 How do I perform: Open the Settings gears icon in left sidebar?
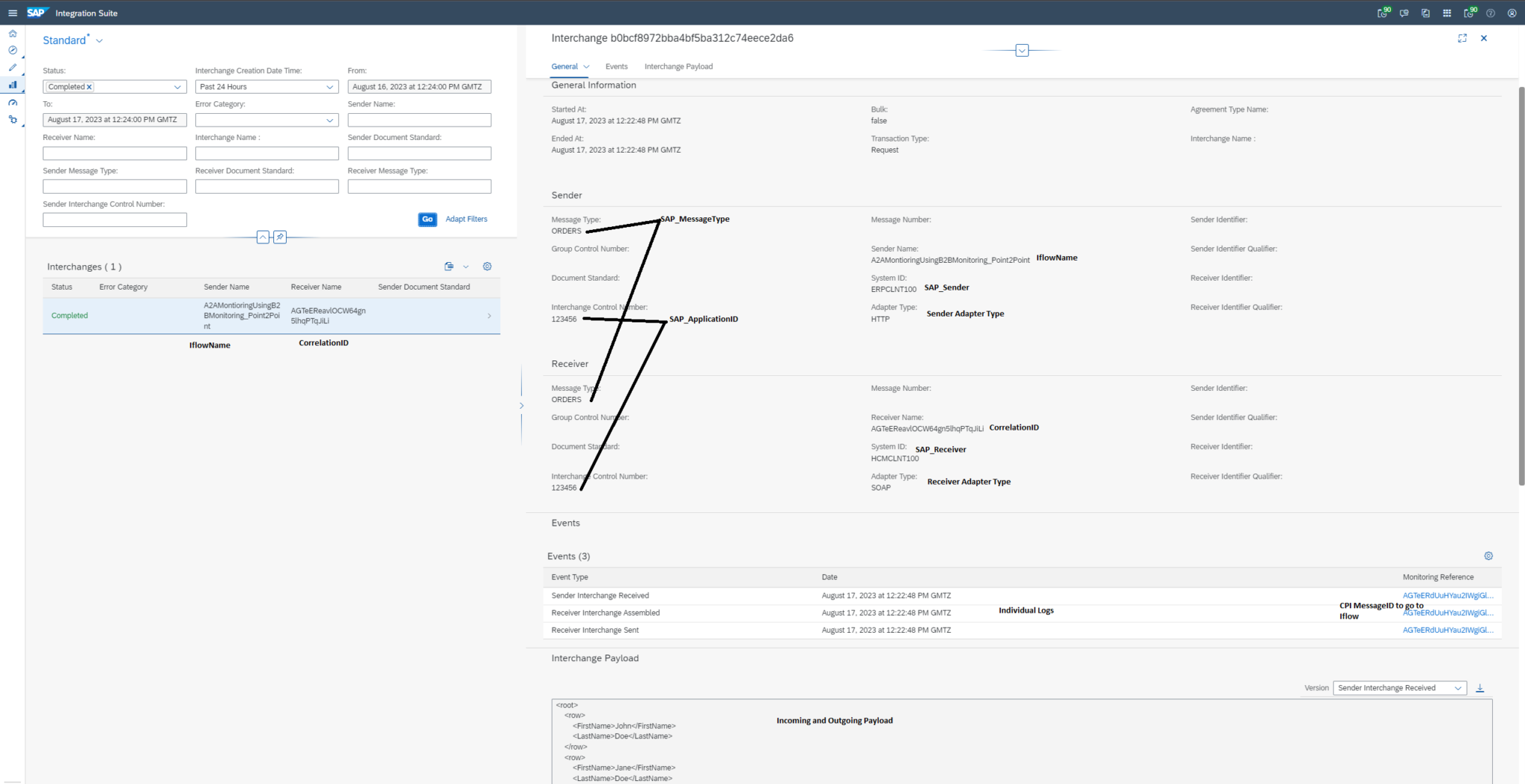point(12,119)
